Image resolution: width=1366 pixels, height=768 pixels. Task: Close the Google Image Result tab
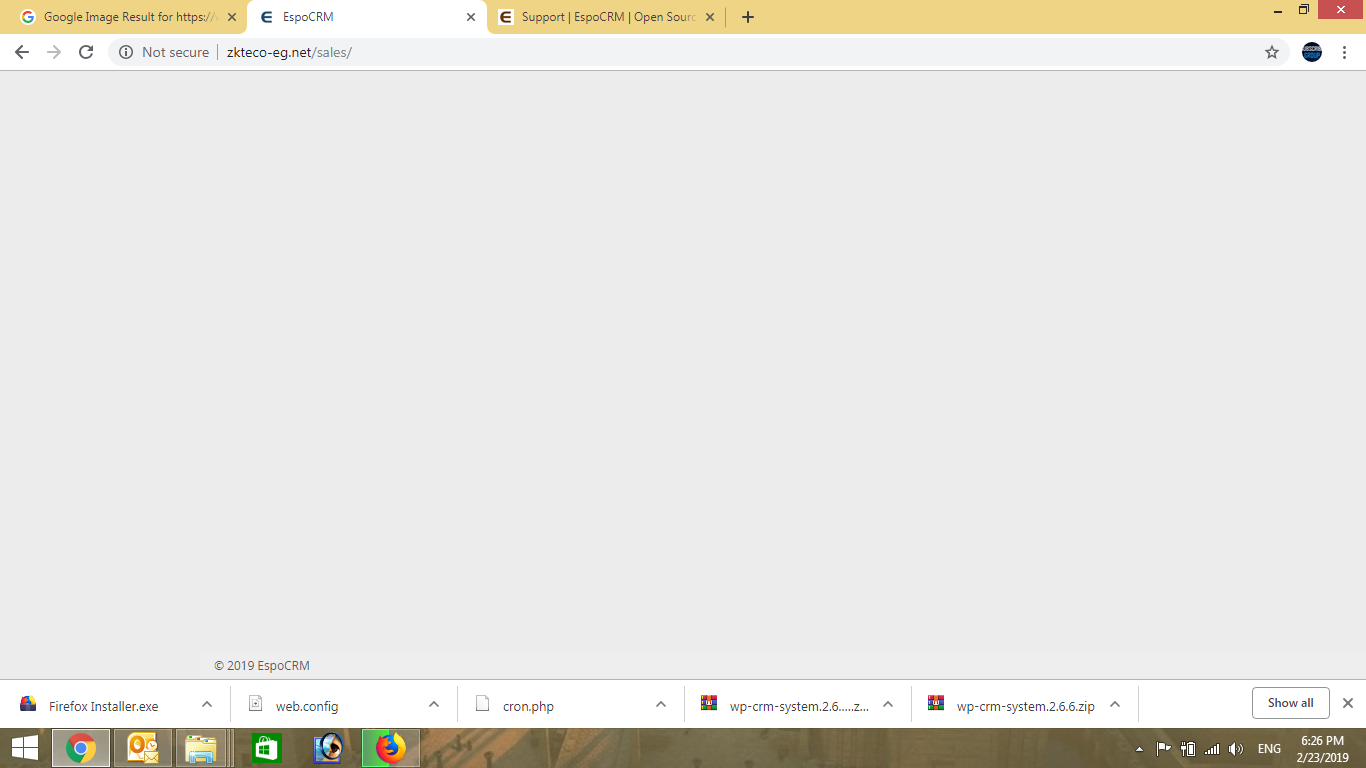[232, 17]
